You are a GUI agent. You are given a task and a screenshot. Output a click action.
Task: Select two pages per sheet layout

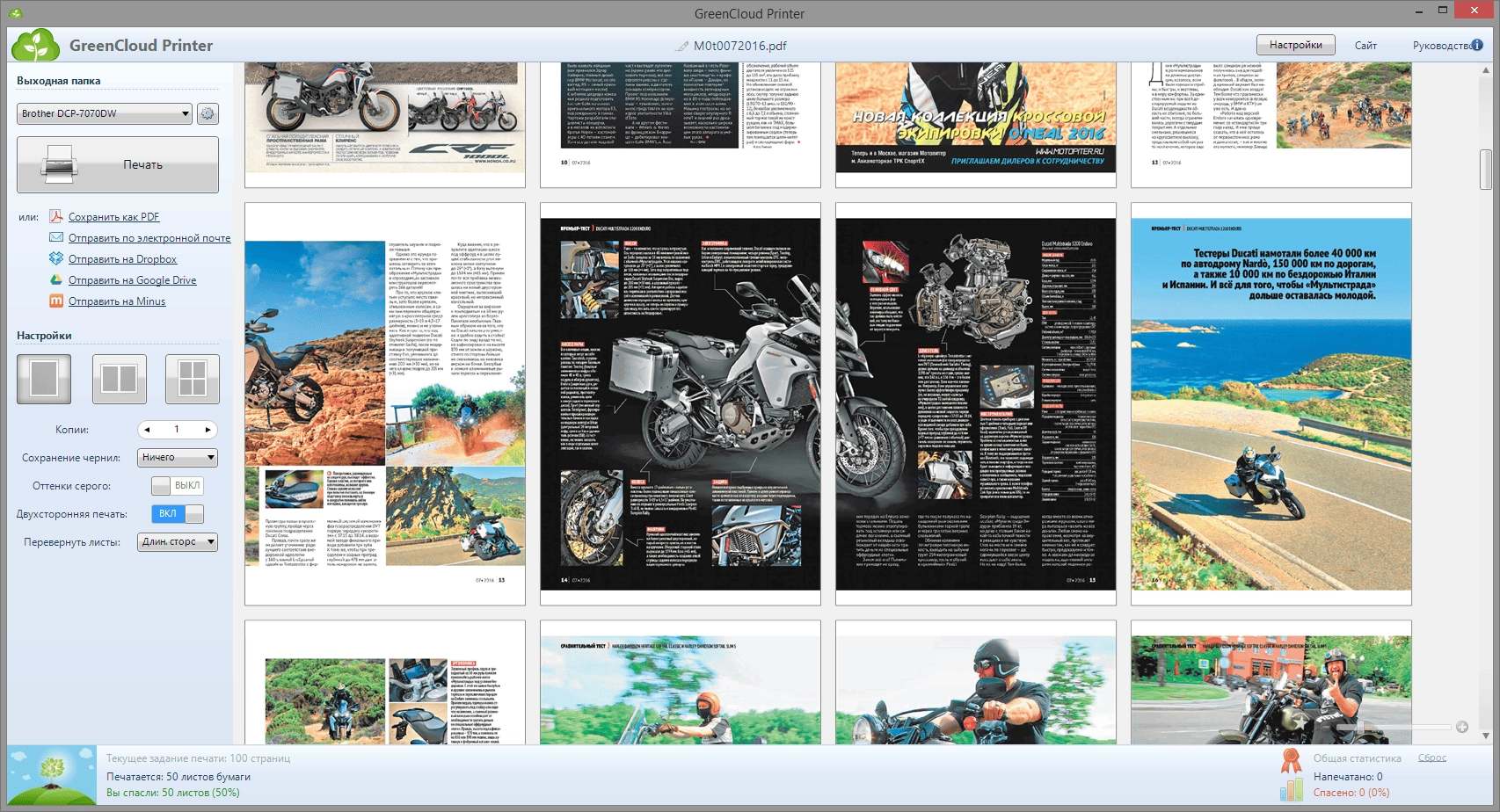119,379
